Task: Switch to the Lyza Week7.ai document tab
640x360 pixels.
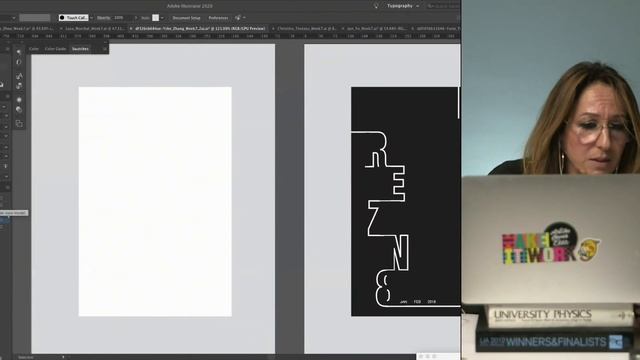Action: click(94, 29)
